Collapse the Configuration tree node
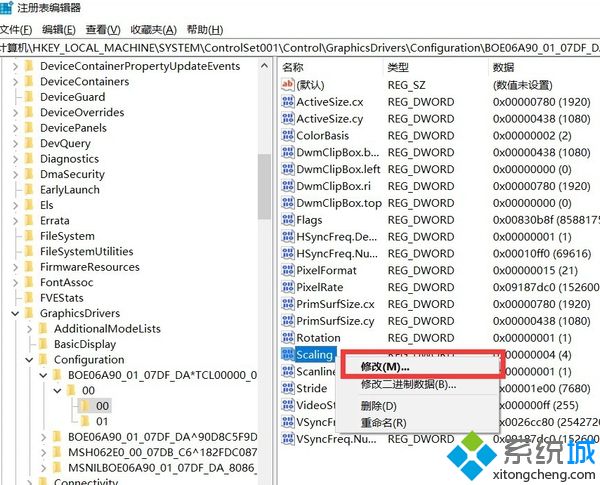Image resolution: width=600 pixels, height=485 pixels. 29,360
